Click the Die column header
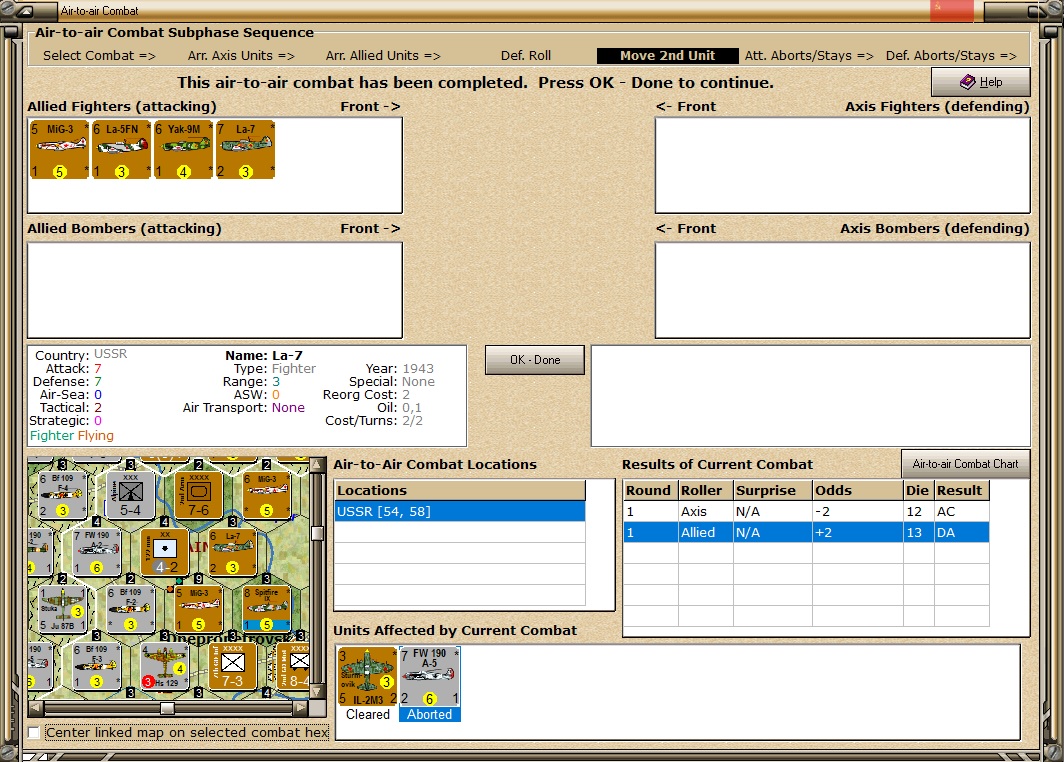Image resolution: width=1064 pixels, height=762 pixels. click(x=919, y=491)
